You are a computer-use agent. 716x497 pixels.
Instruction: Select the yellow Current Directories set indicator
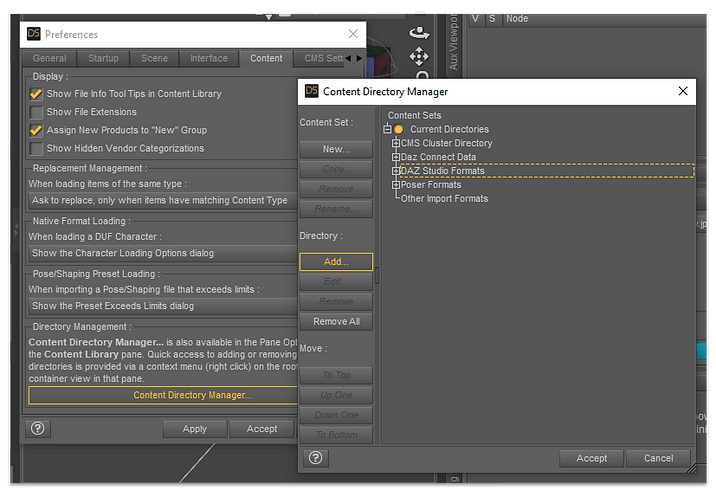(399, 129)
